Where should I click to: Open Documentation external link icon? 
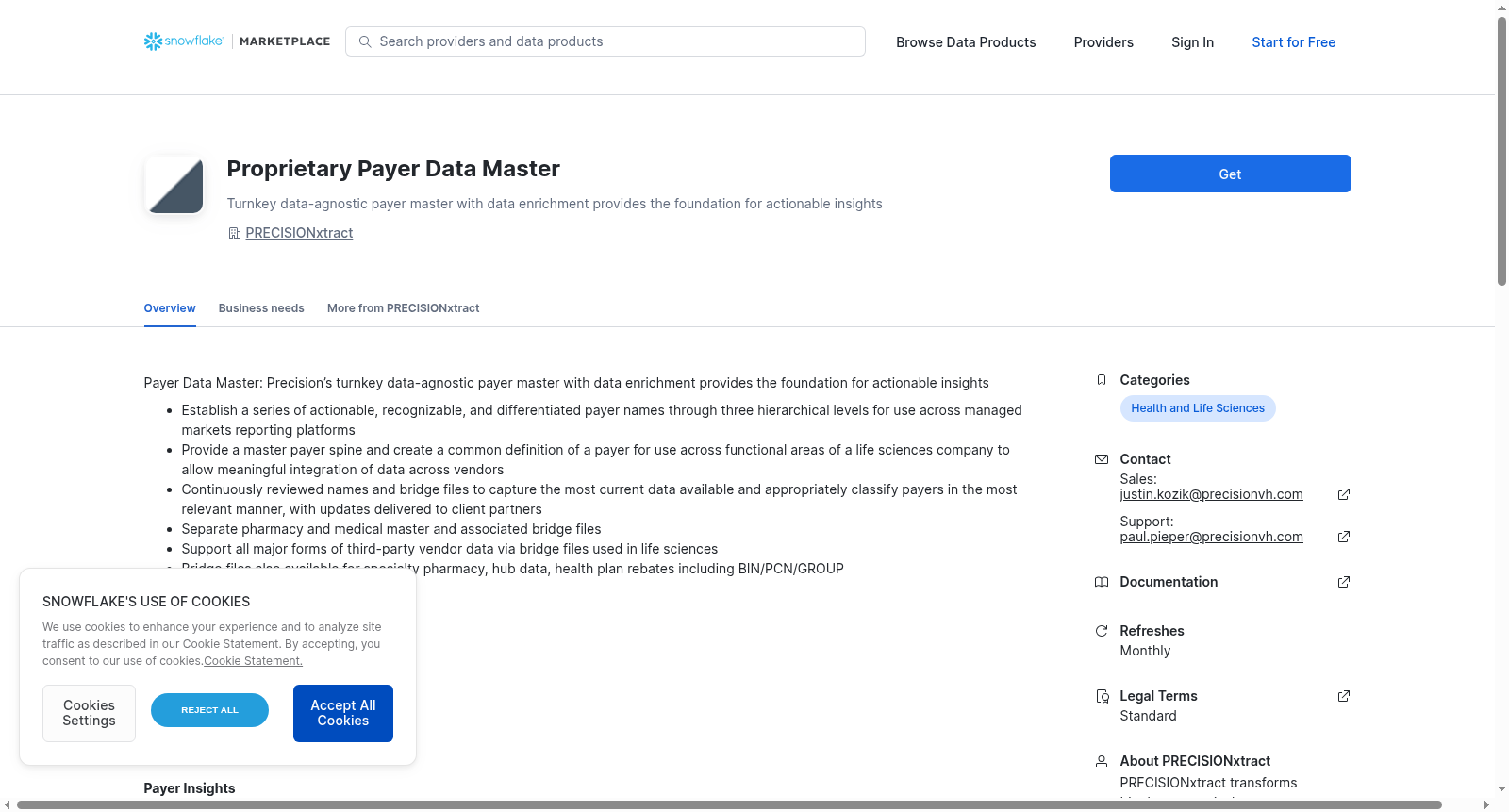1344,582
